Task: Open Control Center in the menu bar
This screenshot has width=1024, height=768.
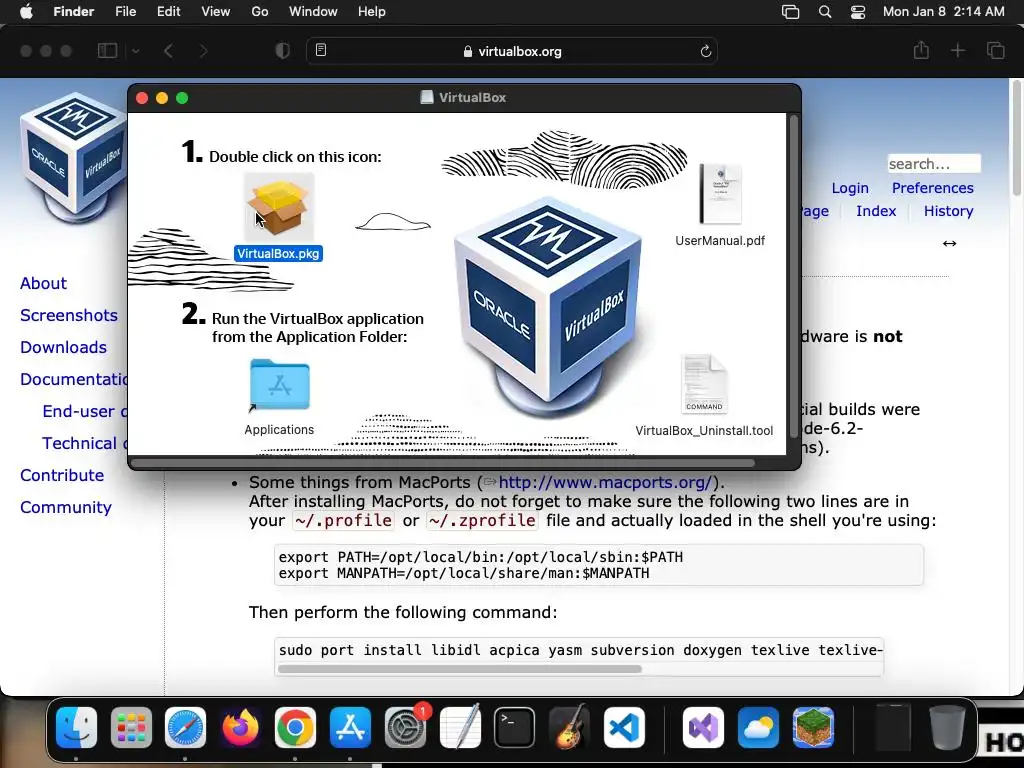Action: (857, 12)
